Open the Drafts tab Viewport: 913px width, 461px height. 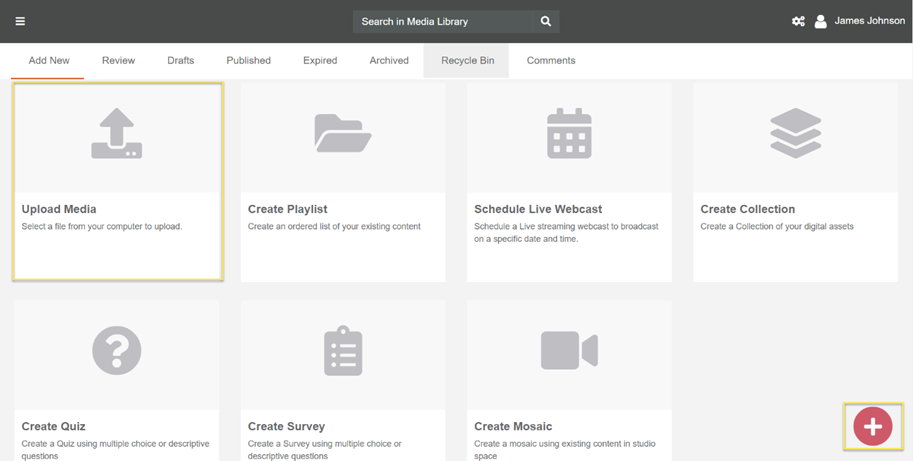tap(181, 60)
